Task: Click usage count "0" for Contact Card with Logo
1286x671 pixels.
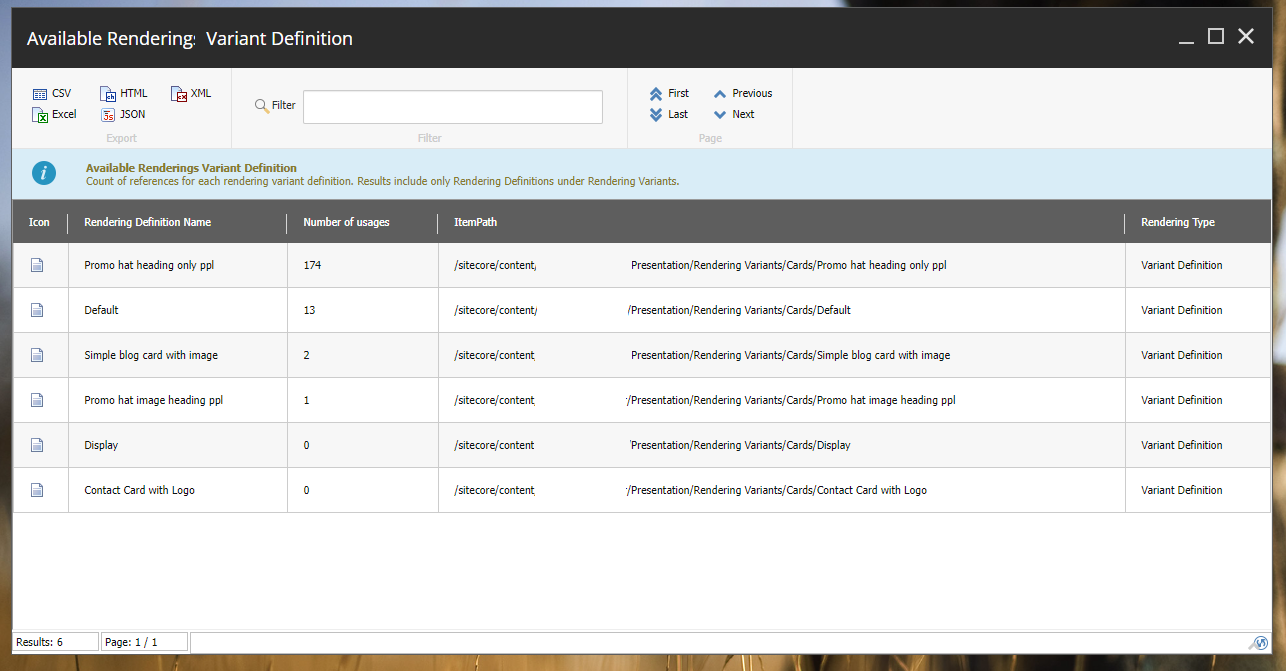Action: click(306, 490)
